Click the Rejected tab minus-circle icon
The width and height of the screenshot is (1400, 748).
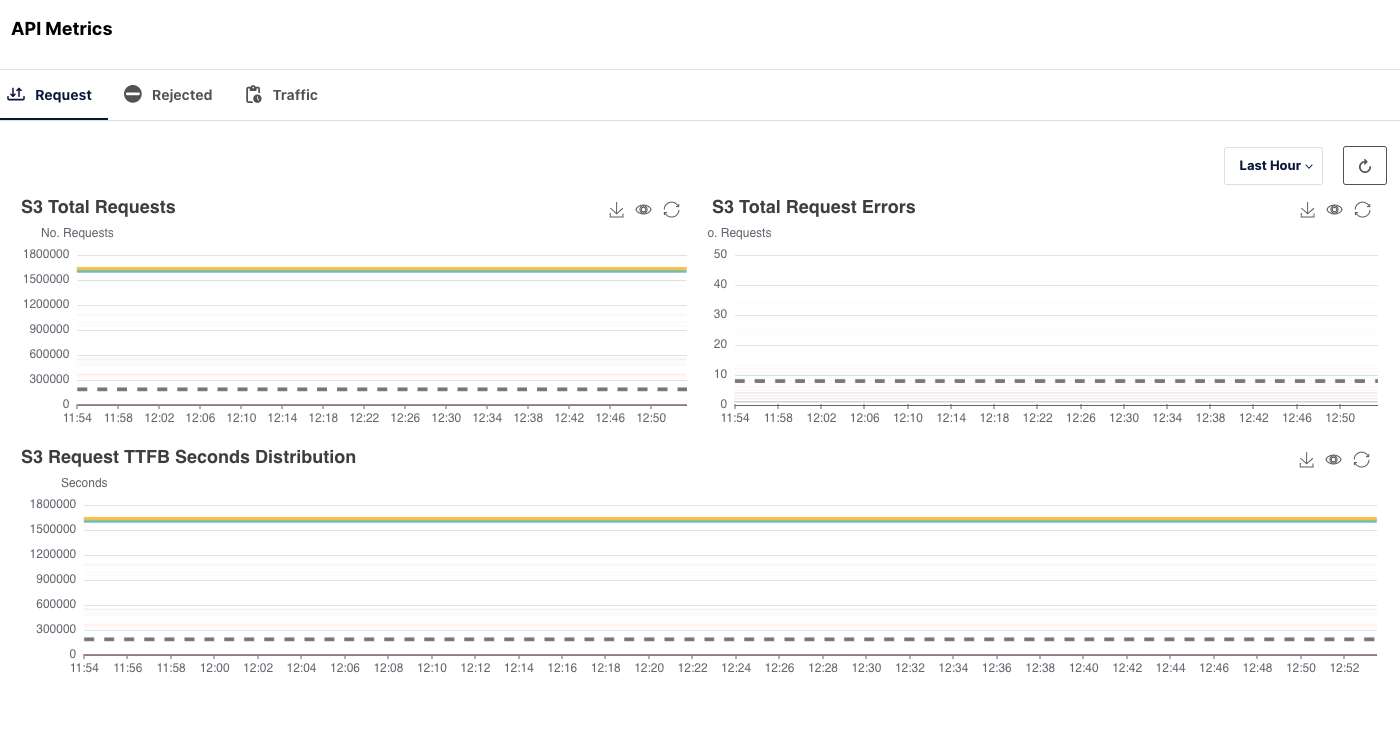coord(133,94)
